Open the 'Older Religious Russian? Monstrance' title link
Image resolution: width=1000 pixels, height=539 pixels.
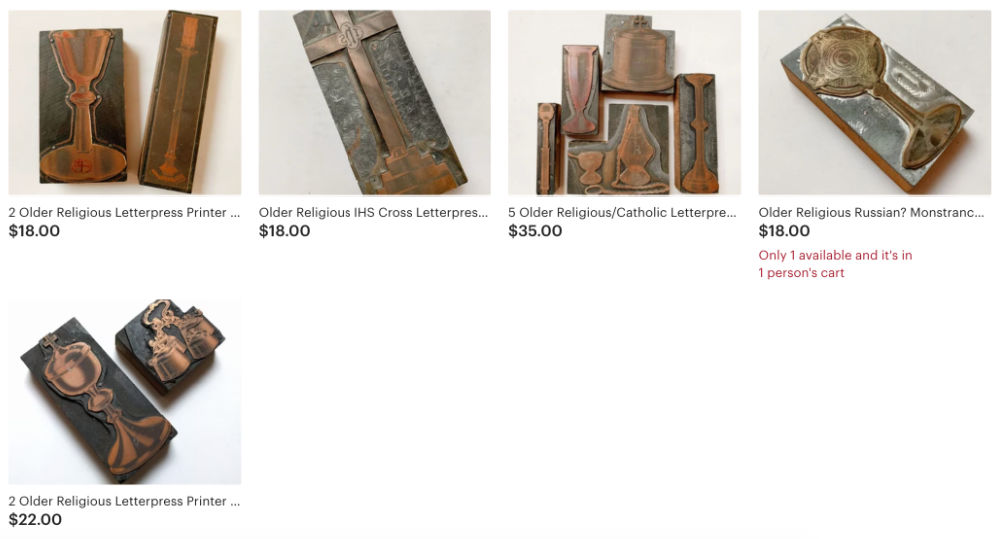871,212
